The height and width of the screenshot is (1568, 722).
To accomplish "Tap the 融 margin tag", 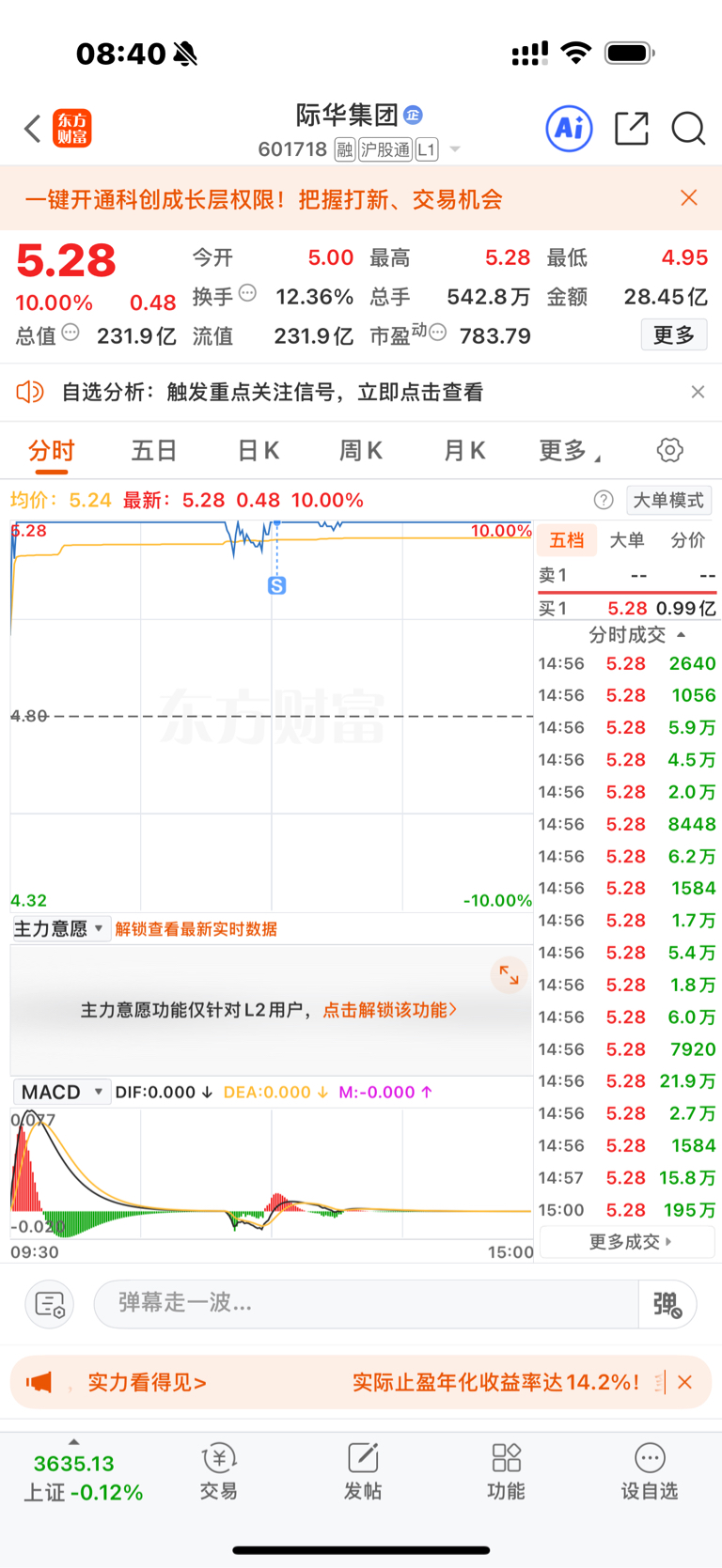I will coord(345,149).
